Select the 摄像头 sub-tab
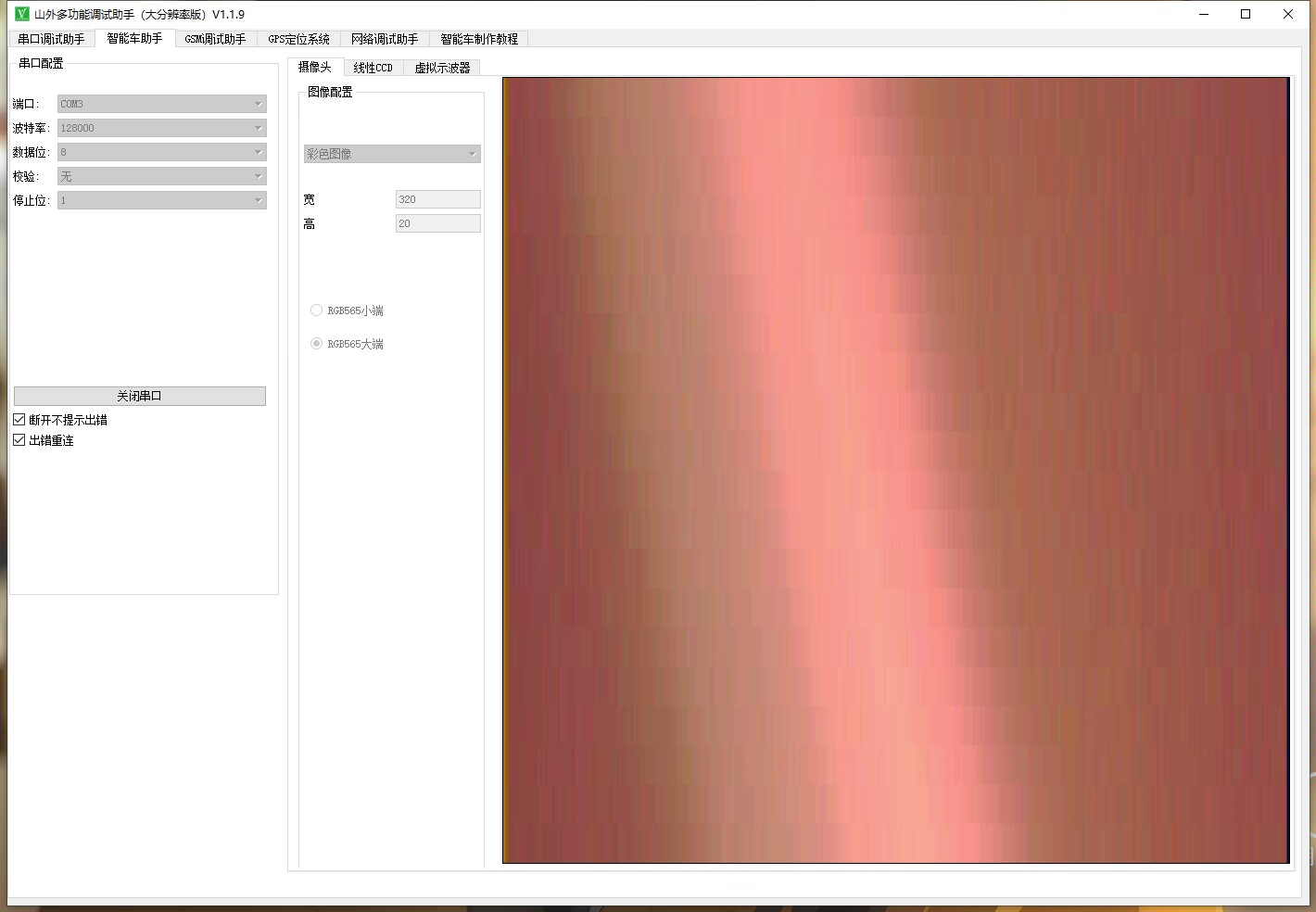Image resolution: width=1316 pixels, height=912 pixels. [x=315, y=67]
